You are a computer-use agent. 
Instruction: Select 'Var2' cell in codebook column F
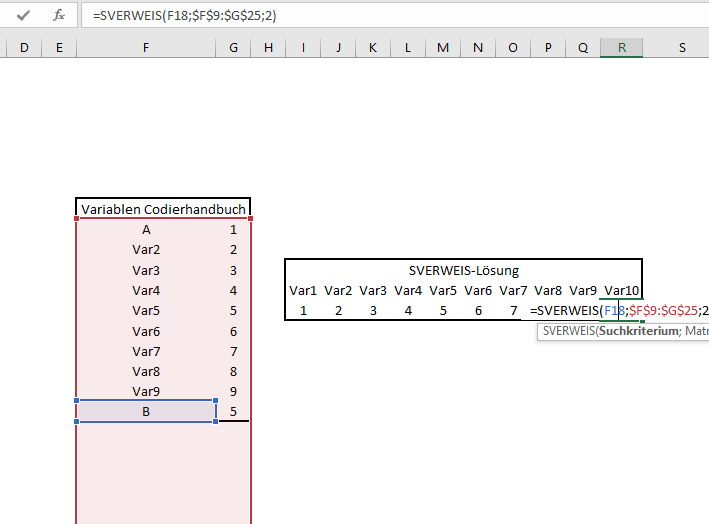click(x=146, y=250)
